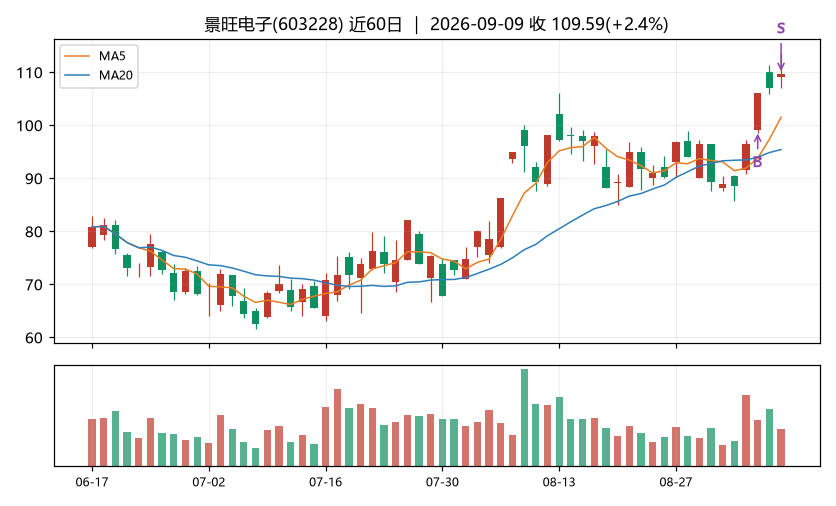Click the 60 price axis label
Screen dimensions: 836x506
34,338
